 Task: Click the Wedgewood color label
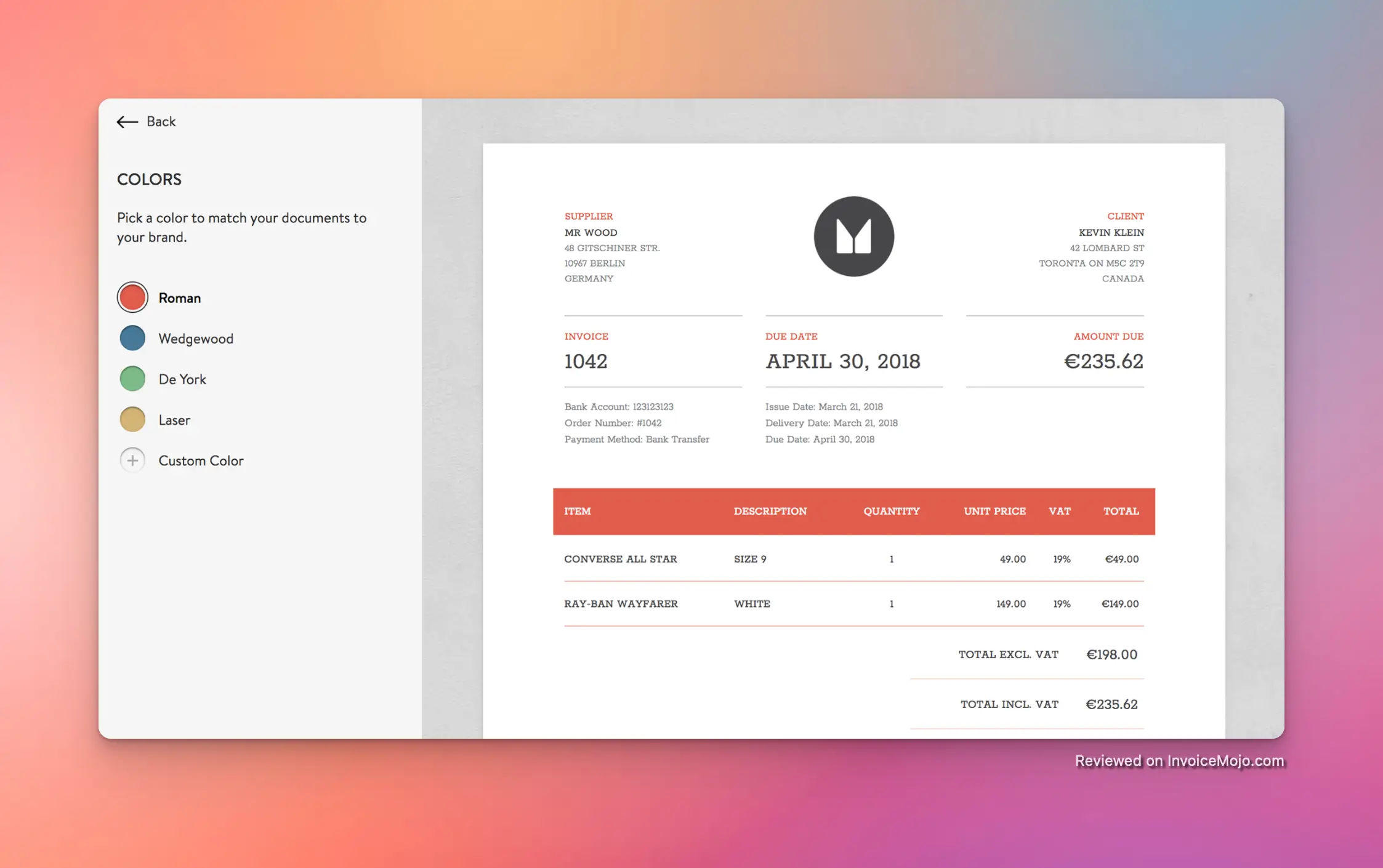tap(196, 339)
